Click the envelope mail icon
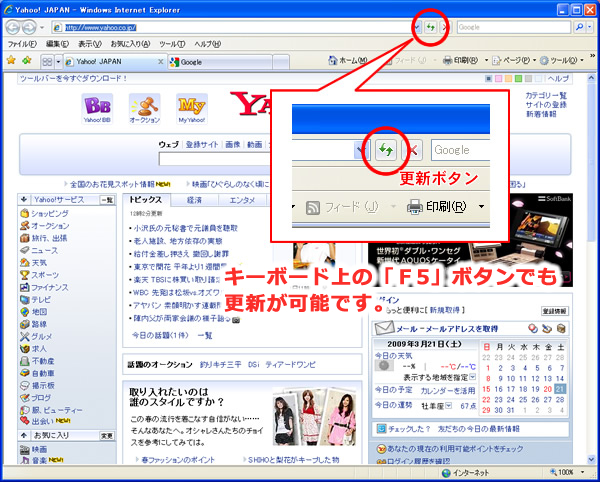This screenshot has width=600, height=482. point(384,328)
